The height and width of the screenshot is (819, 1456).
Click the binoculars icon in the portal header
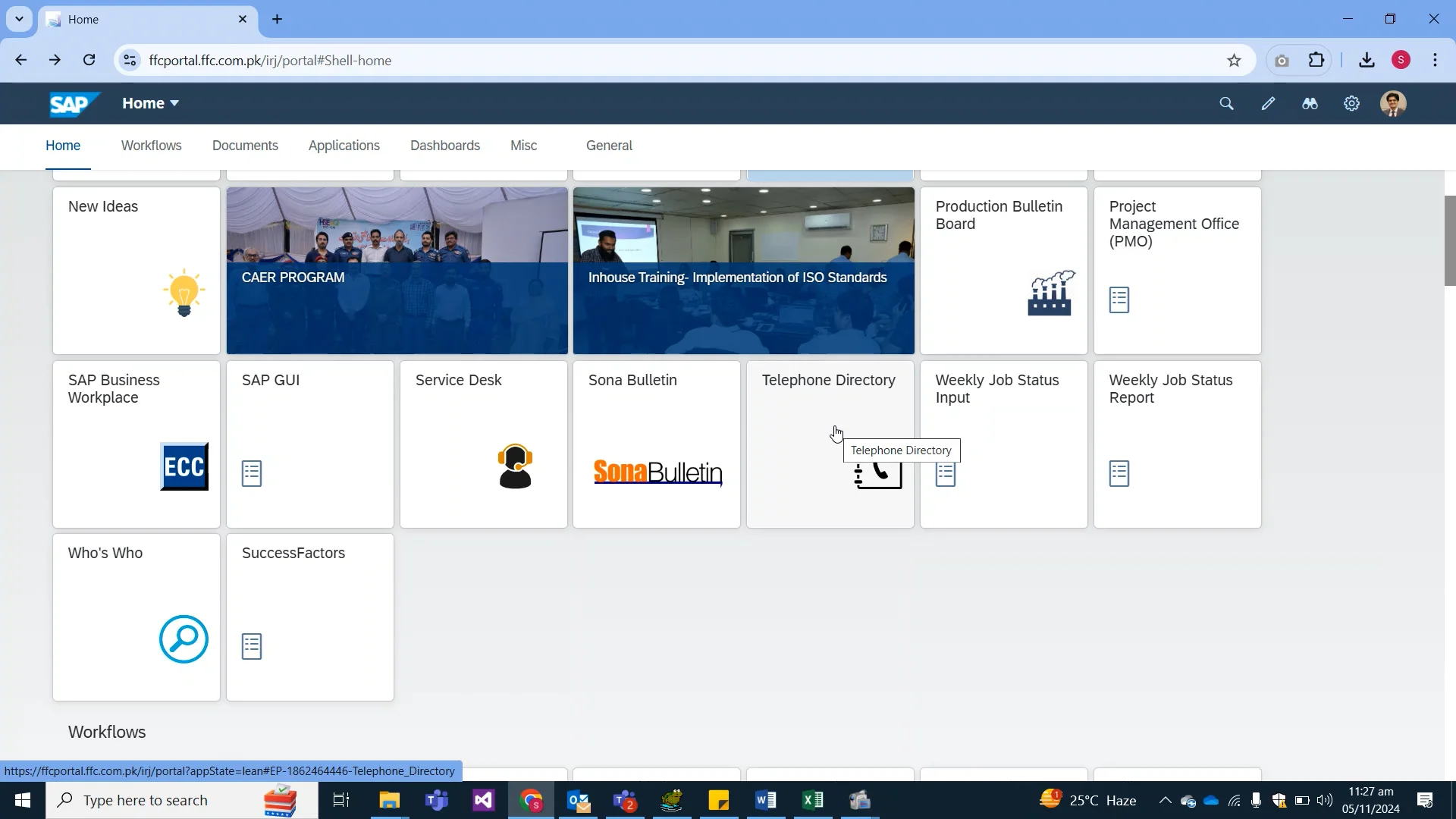[x=1310, y=103]
